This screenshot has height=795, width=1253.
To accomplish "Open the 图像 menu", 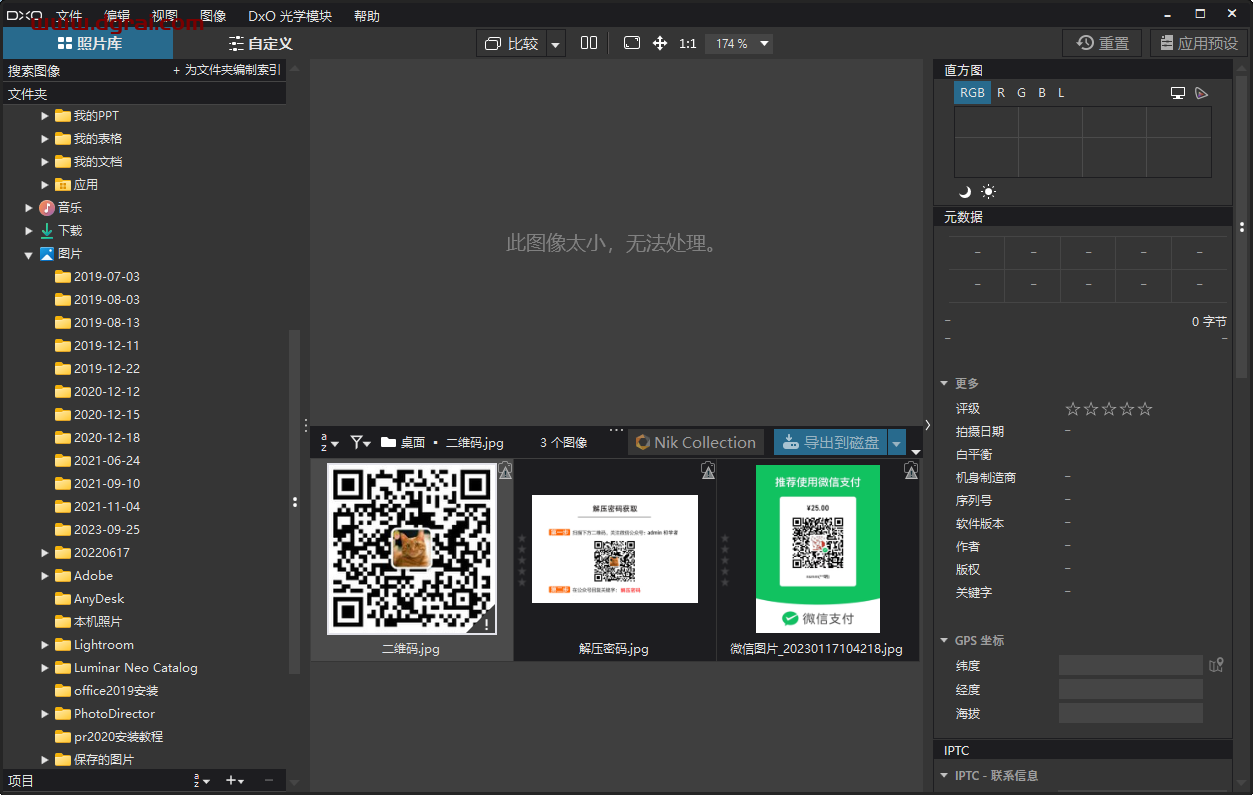I will coord(213,16).
